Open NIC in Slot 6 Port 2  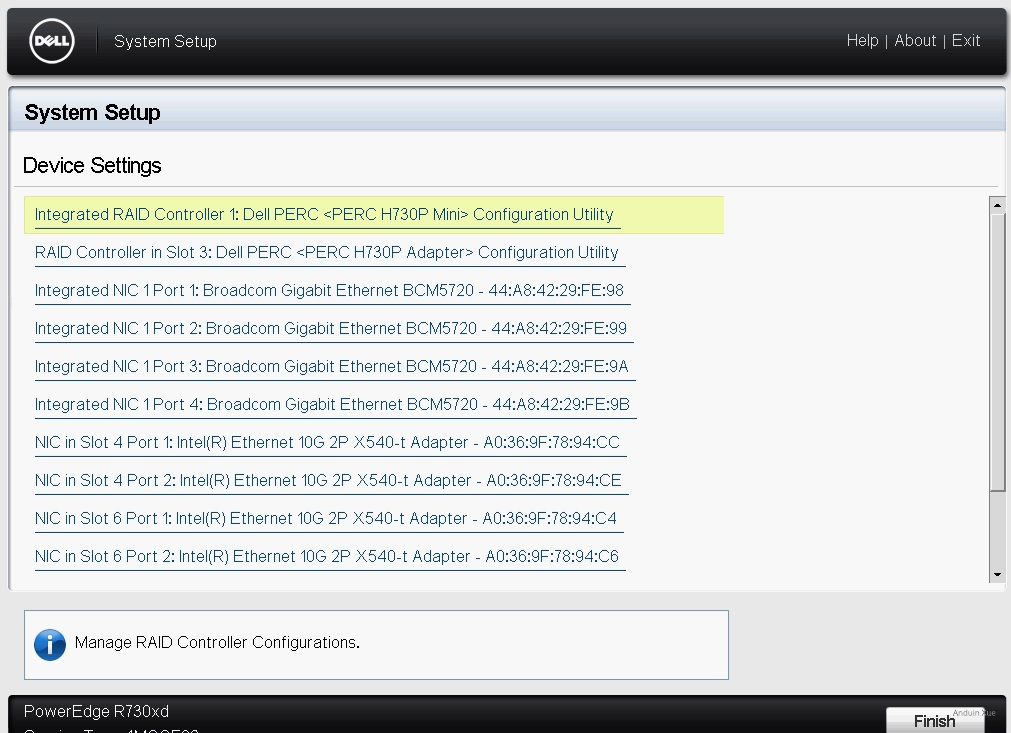(x=326, y=557)
